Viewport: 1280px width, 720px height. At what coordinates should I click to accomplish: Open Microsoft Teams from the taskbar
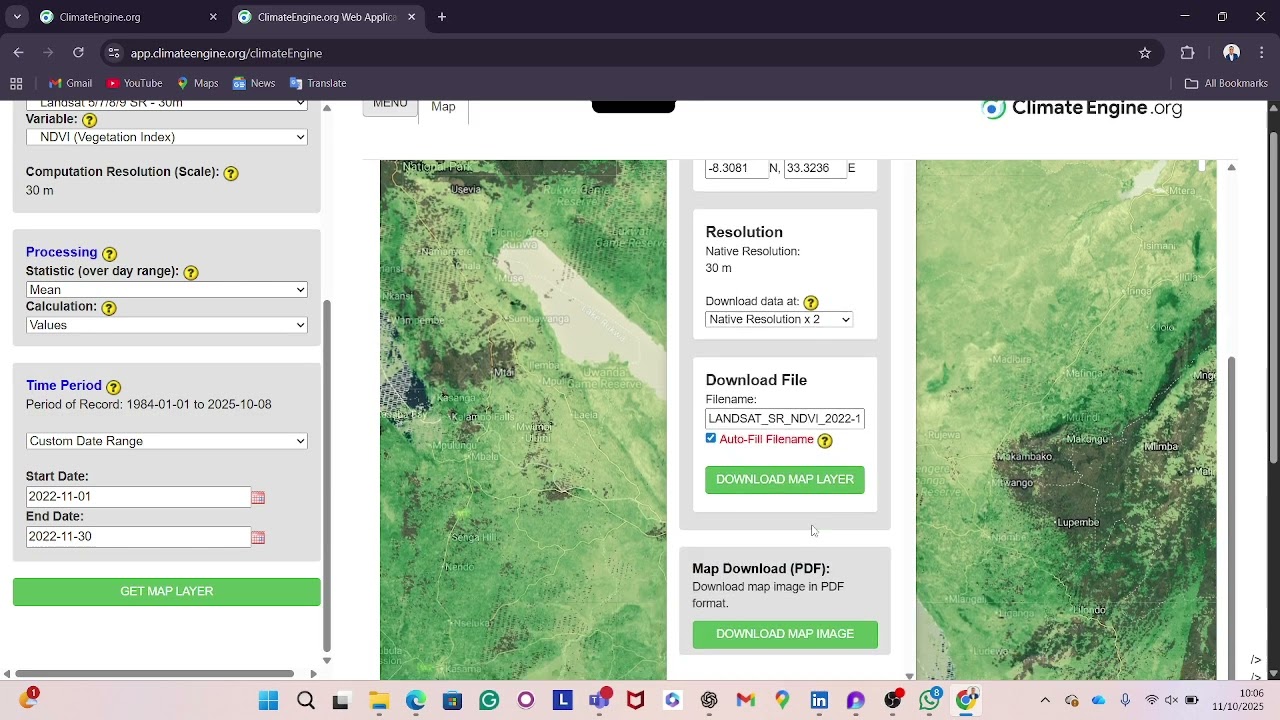click(x=599, y=700)
